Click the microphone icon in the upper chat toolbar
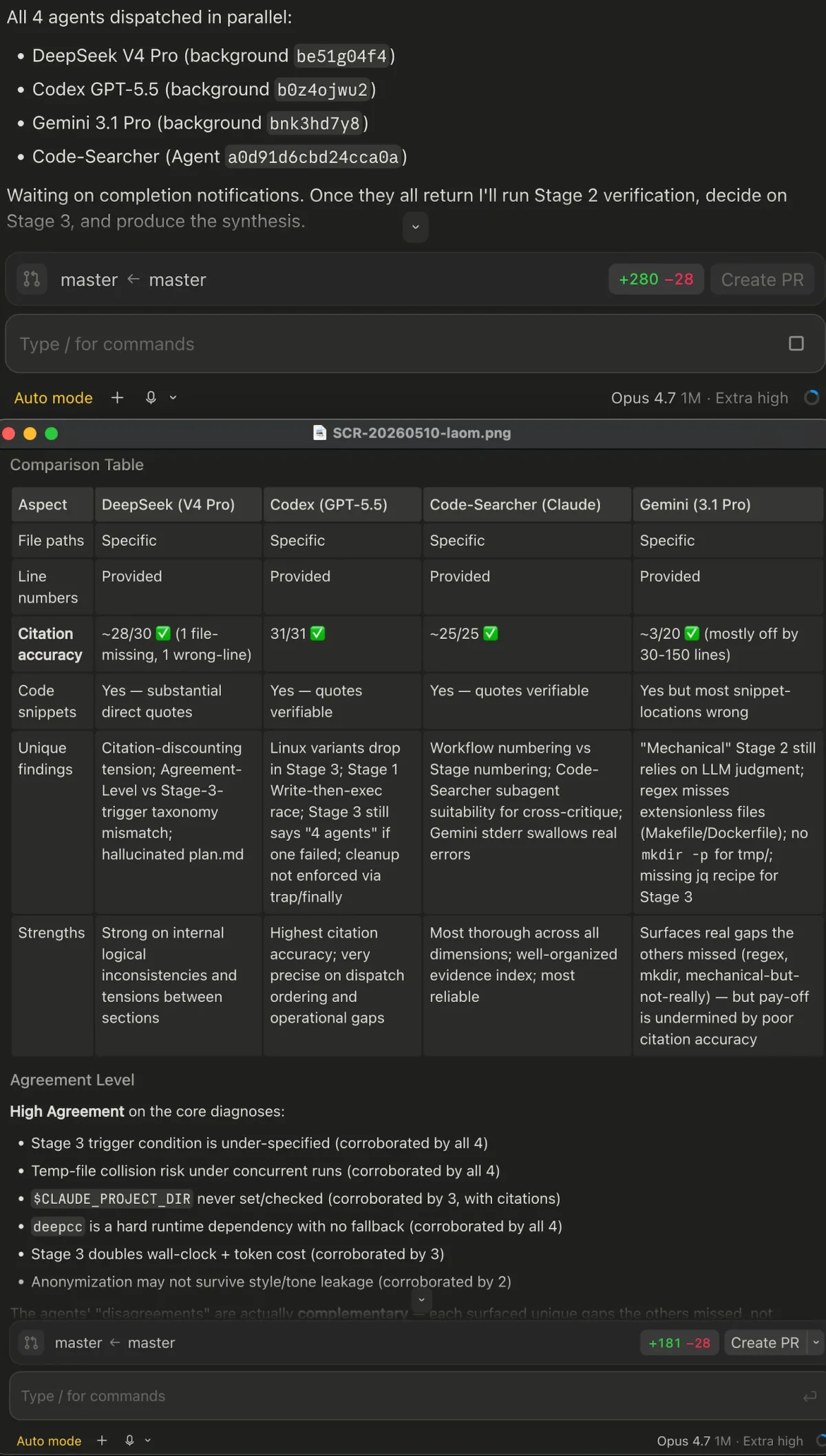Image resolution: width=826 pixels, height=1456 pixels. (x=151, y=397)
